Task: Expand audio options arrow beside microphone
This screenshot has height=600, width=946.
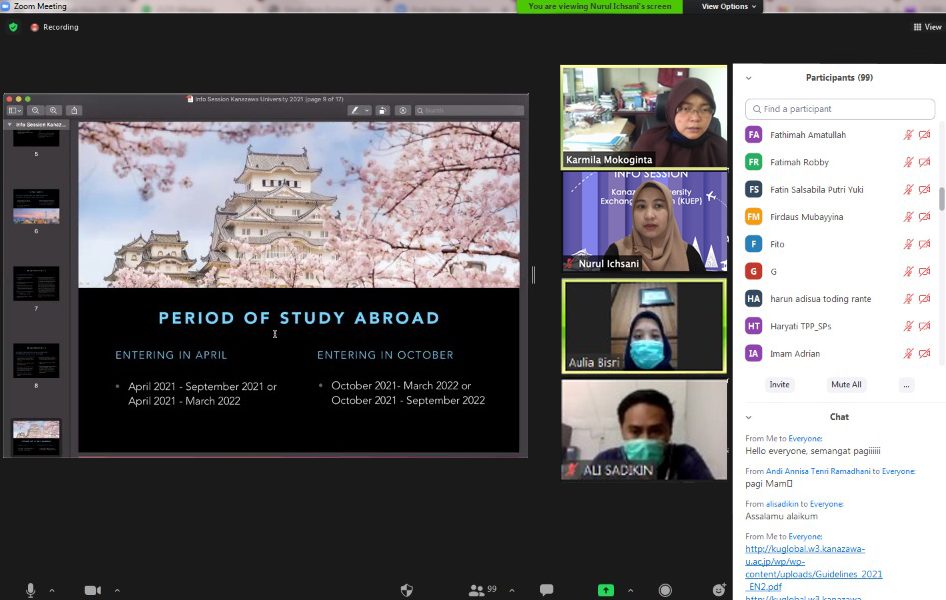Action: pos(52,590)
